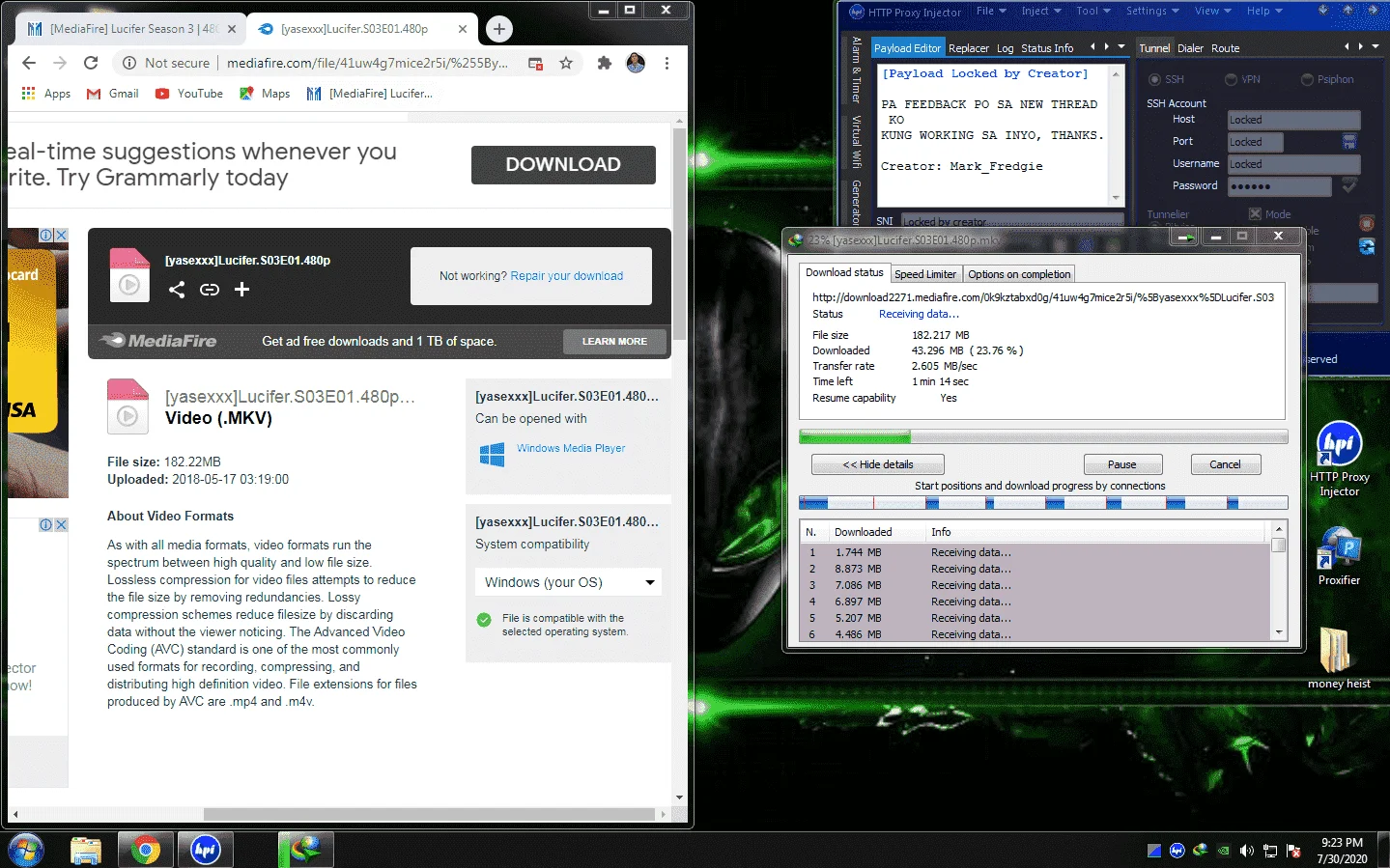Viewport: 1390px width, 868px height.
Task: Switch to Internet Download Manager in taskbar
Action: (x=305, y=850)
